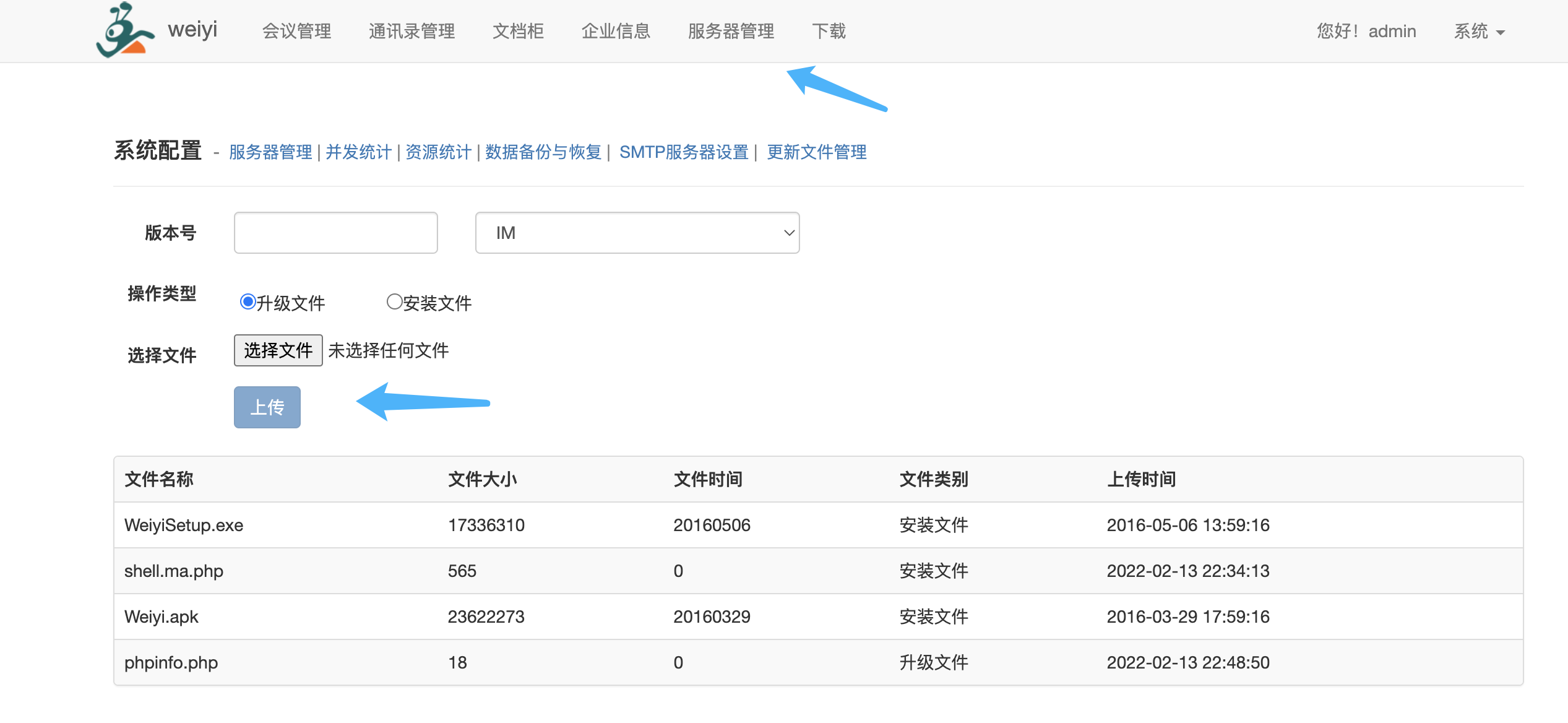Image resolution: width=1568 pixels, height=723 pixels.
Task: Open 企业信息 menu item
Action: pos(616,31)
